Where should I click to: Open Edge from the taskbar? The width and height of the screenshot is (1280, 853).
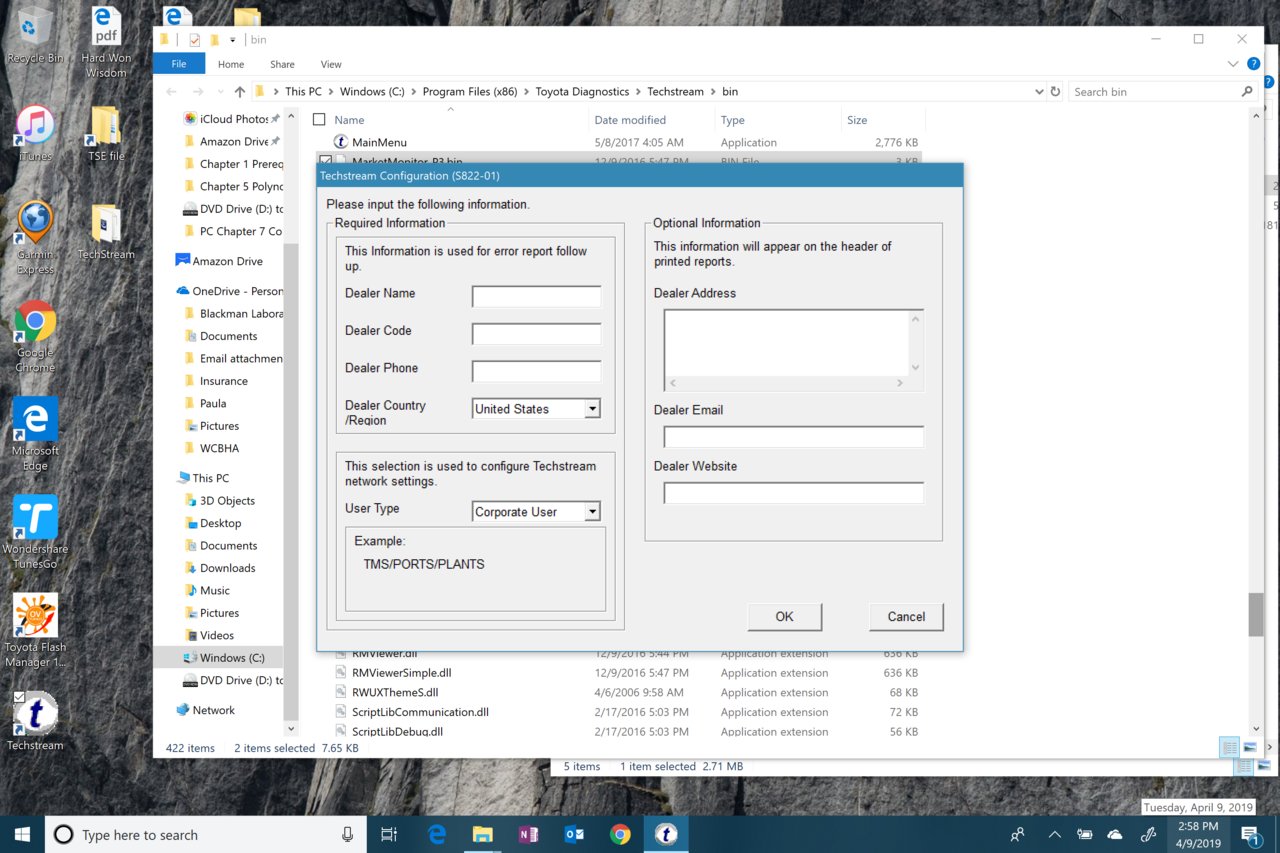[437, 834]
